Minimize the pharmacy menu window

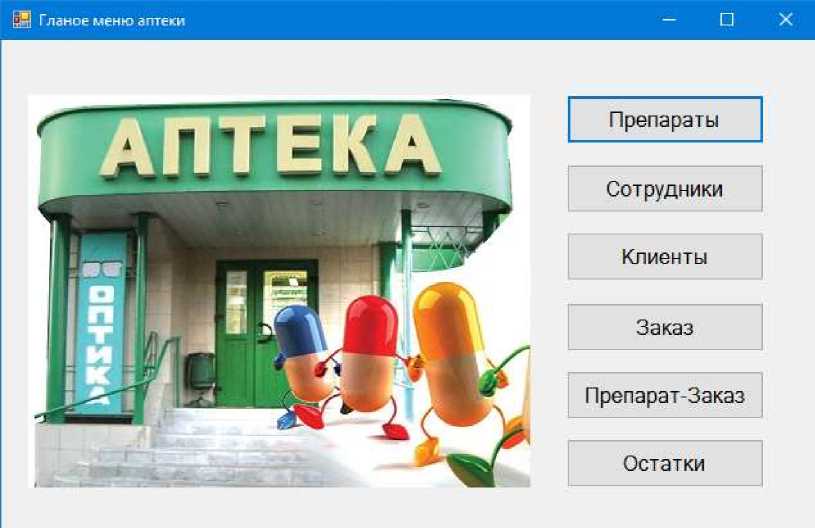(669, 20)
